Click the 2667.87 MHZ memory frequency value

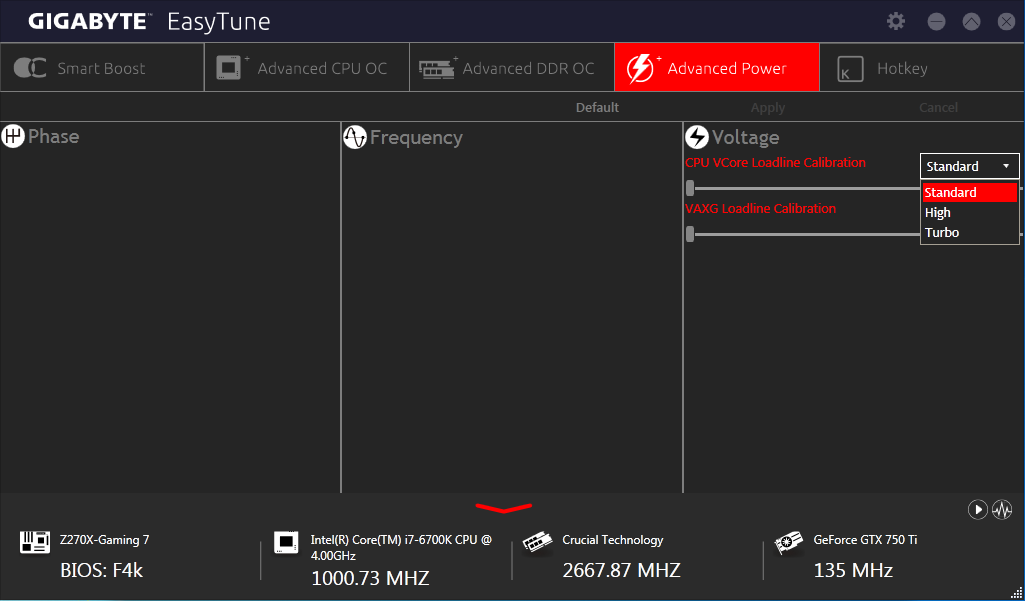[x=621, y=570]
